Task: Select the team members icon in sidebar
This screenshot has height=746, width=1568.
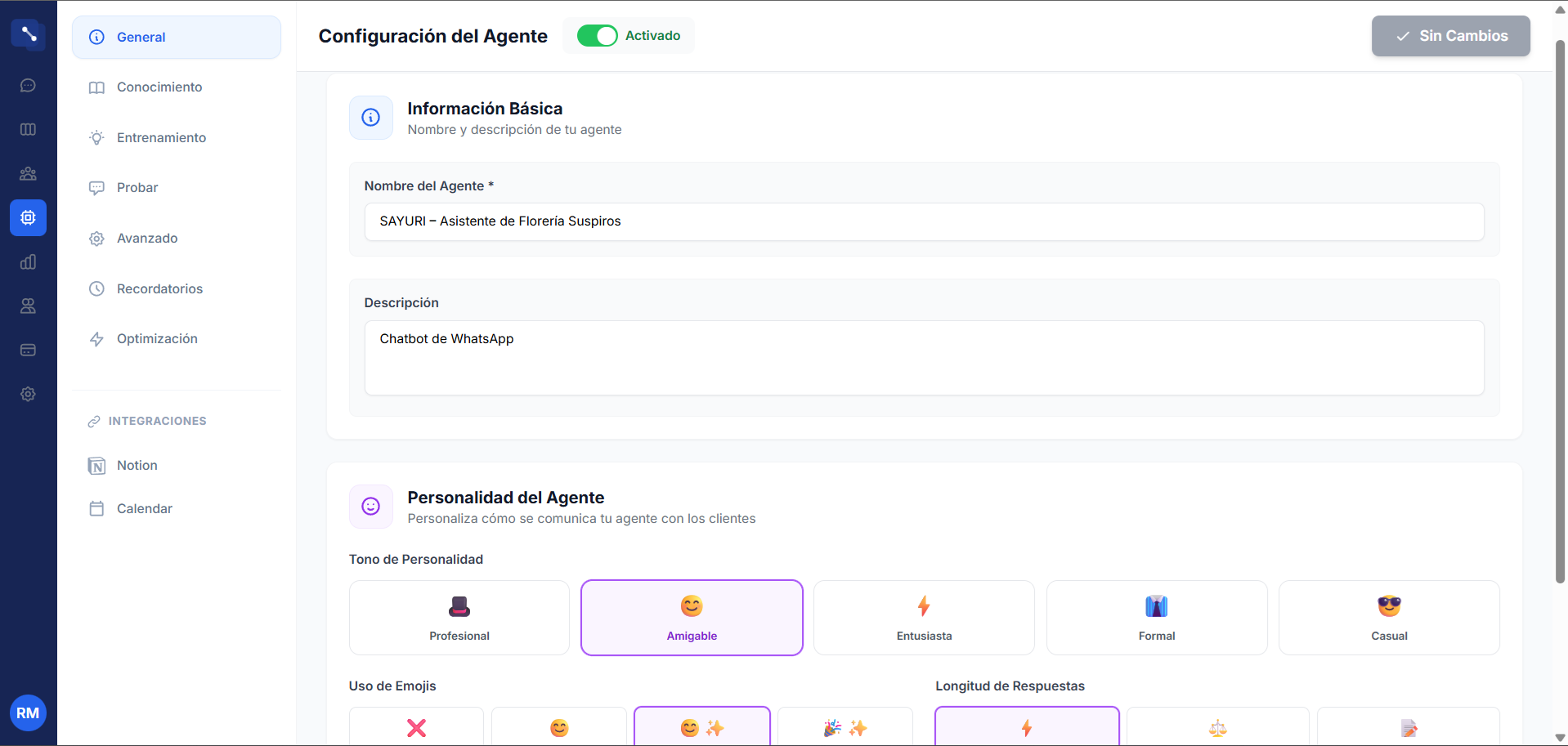Action: coord(28,173)
